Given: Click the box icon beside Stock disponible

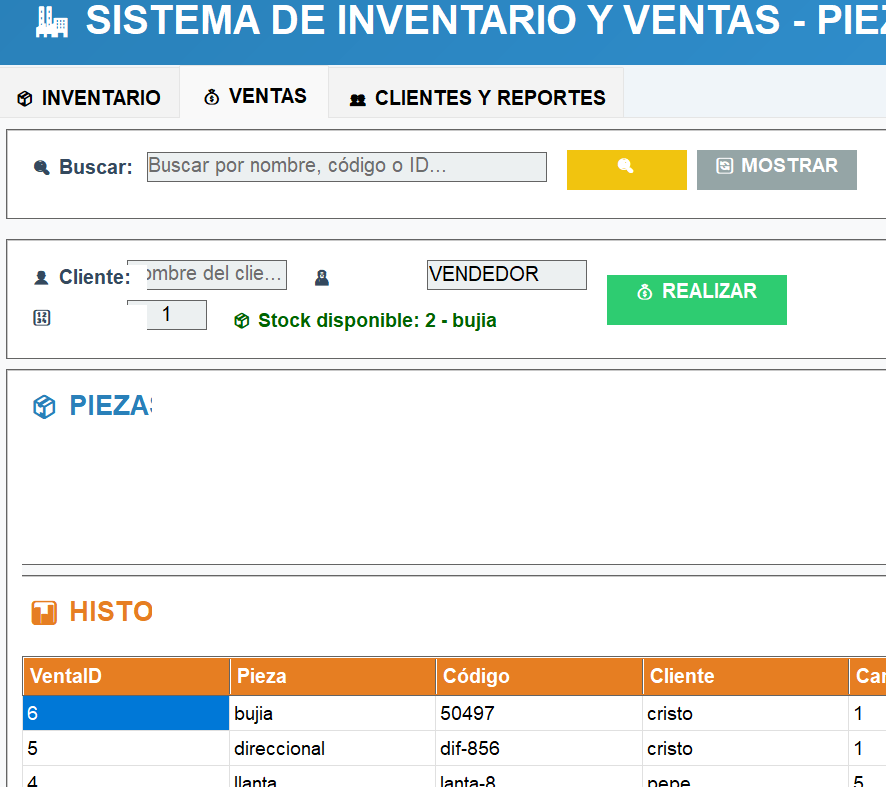Looking at the screenshot, I should pos(241,321).
